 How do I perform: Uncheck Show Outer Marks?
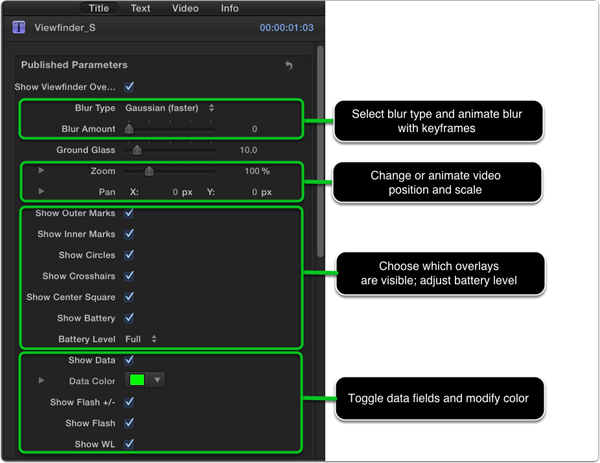[x=129, y=213]
